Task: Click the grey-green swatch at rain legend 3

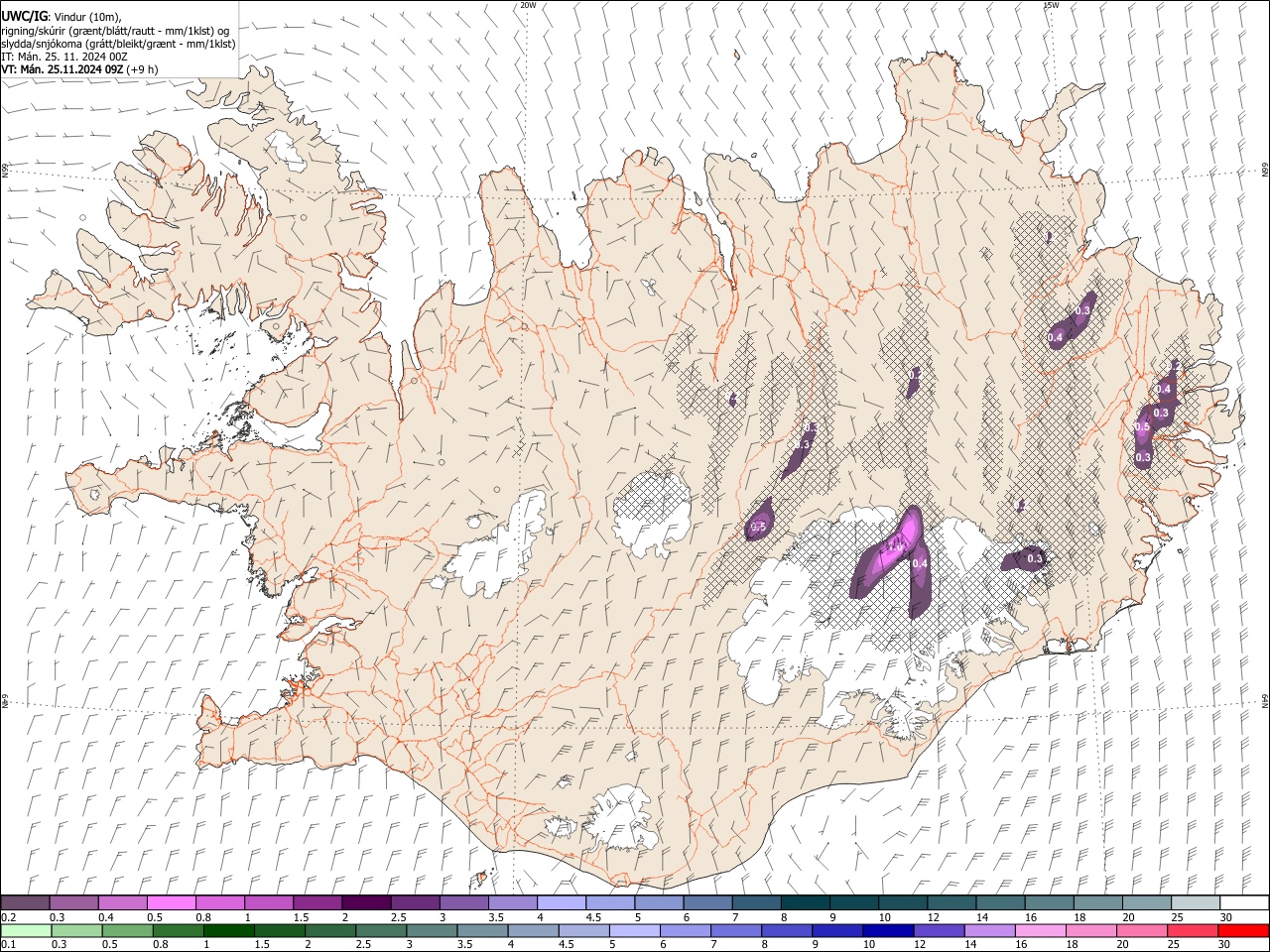Action: (432, 930)
